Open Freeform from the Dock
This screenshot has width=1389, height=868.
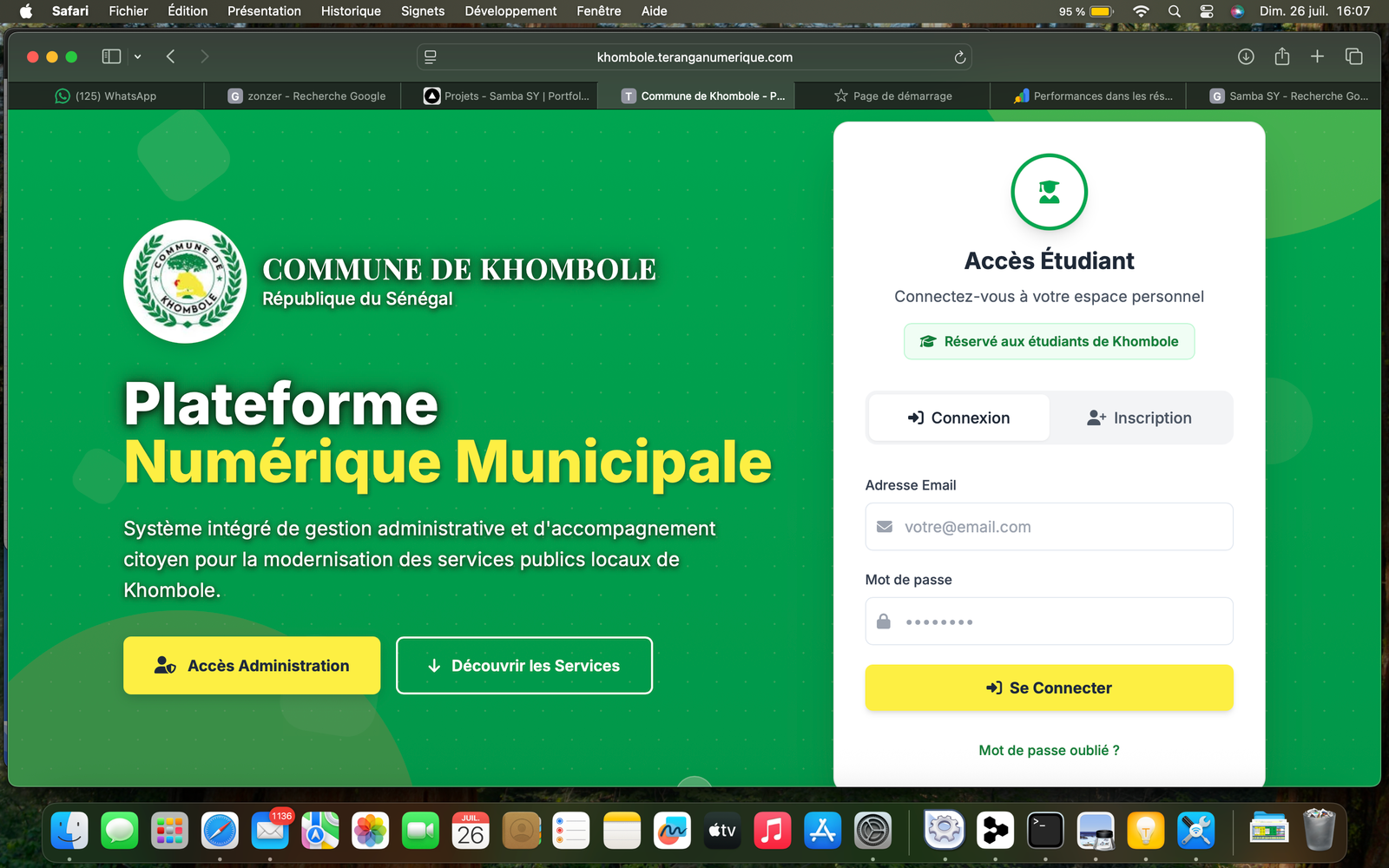pyautogui.click(x=672, y=831)
